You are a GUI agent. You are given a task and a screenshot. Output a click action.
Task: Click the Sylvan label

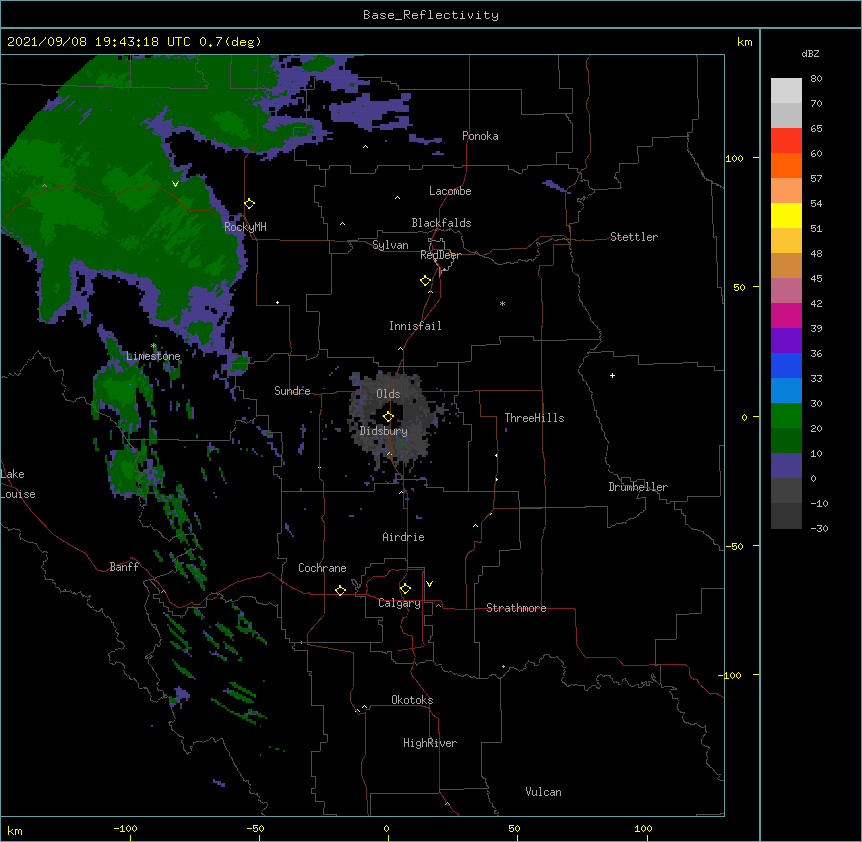(390, 245)
